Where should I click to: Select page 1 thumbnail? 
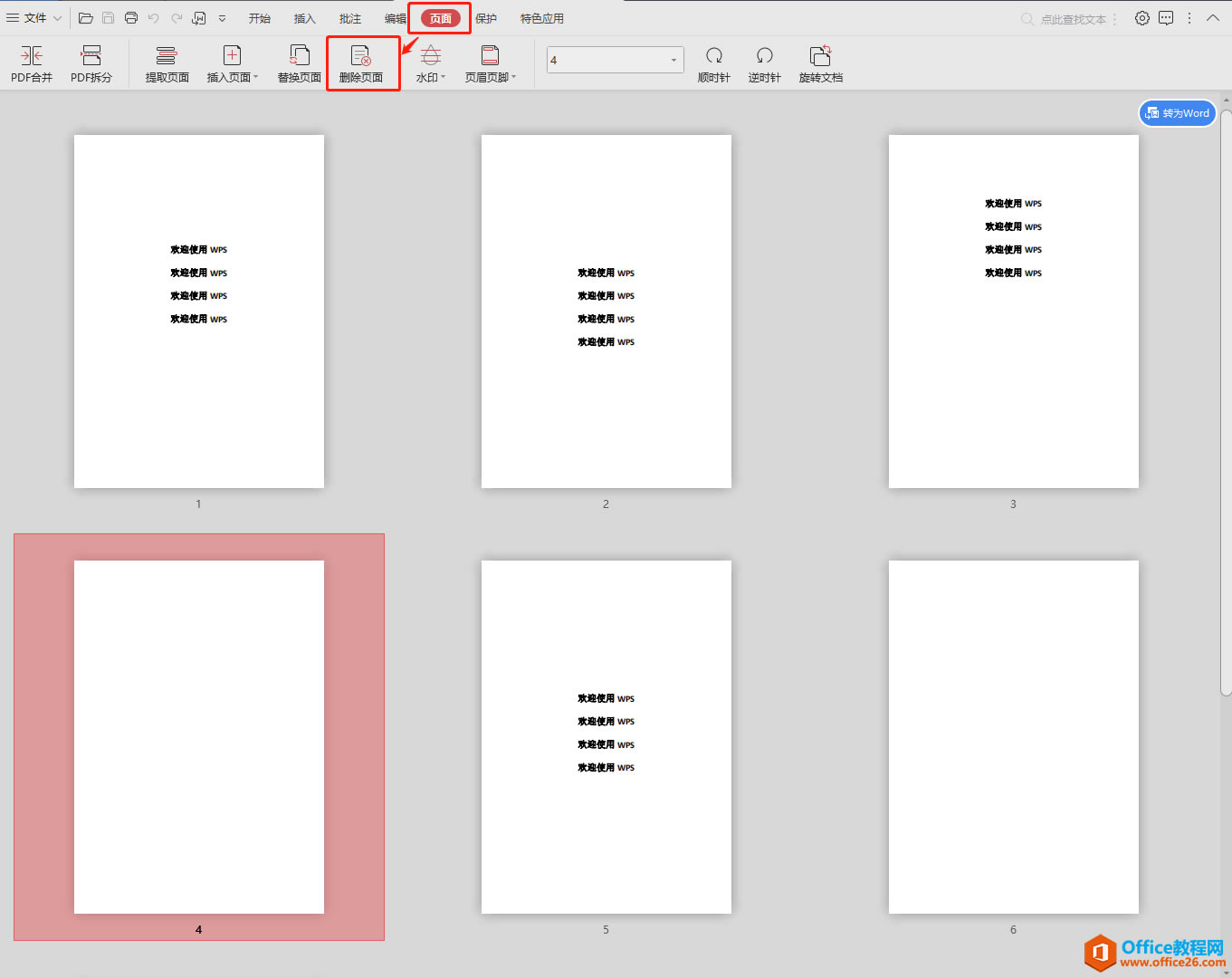pos(199,312)
